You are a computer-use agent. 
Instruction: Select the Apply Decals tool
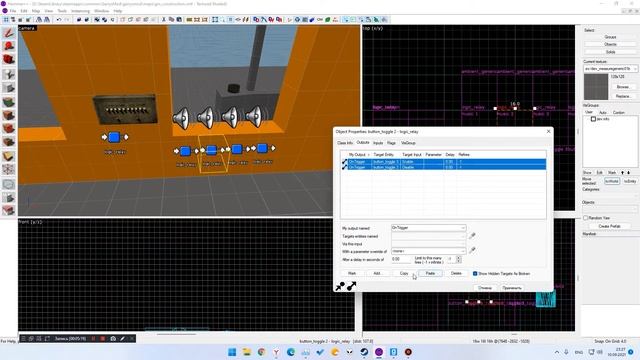click(9, 129)
